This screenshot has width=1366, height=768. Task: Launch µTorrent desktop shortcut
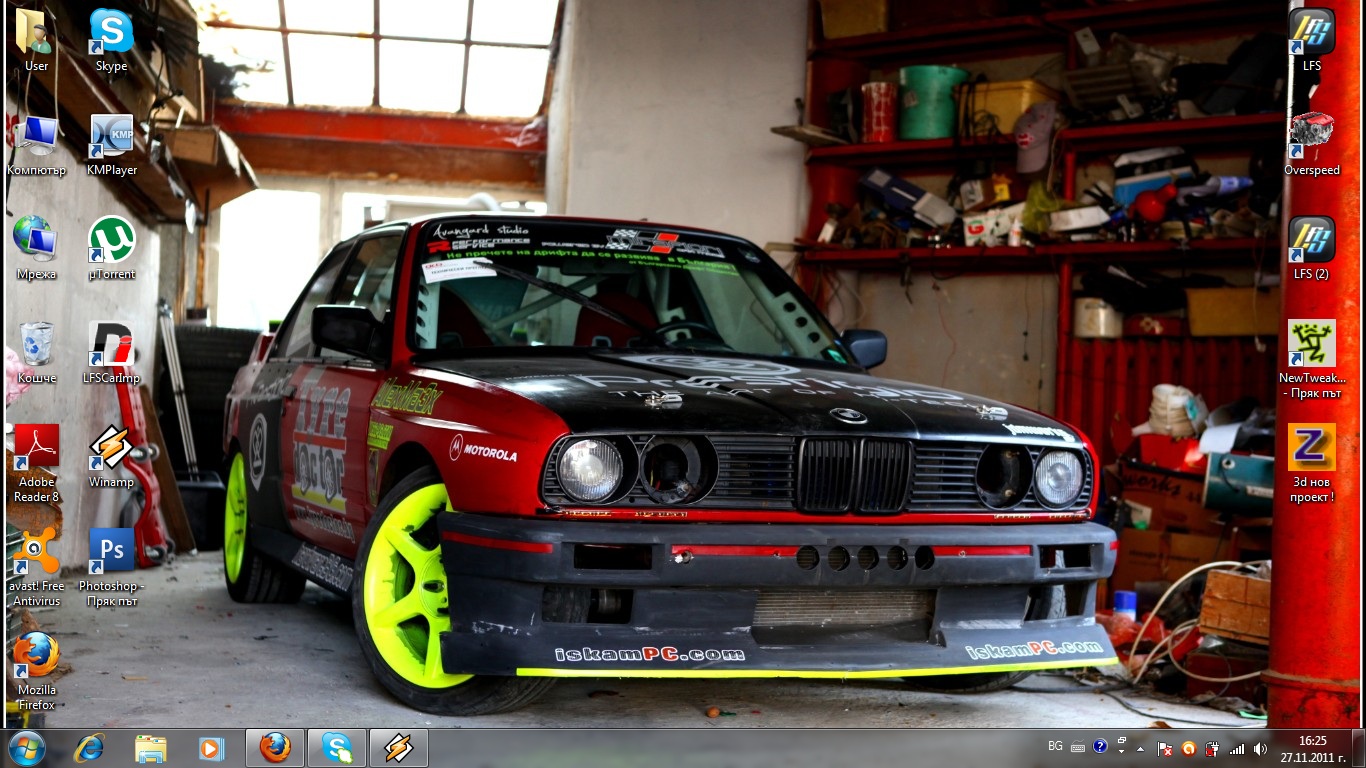tap(111, 248)
